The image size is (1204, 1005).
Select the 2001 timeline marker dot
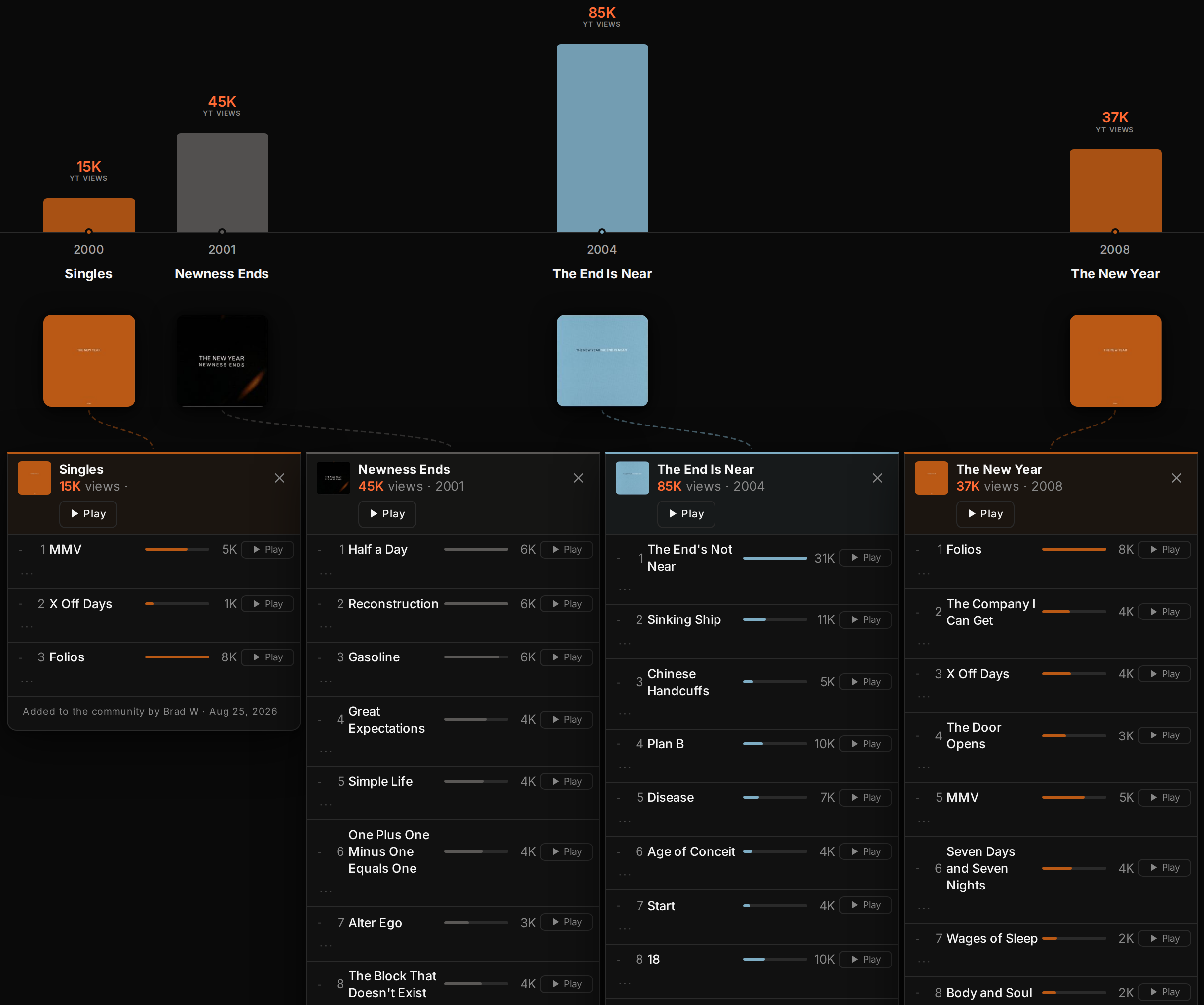click(222, 232)
